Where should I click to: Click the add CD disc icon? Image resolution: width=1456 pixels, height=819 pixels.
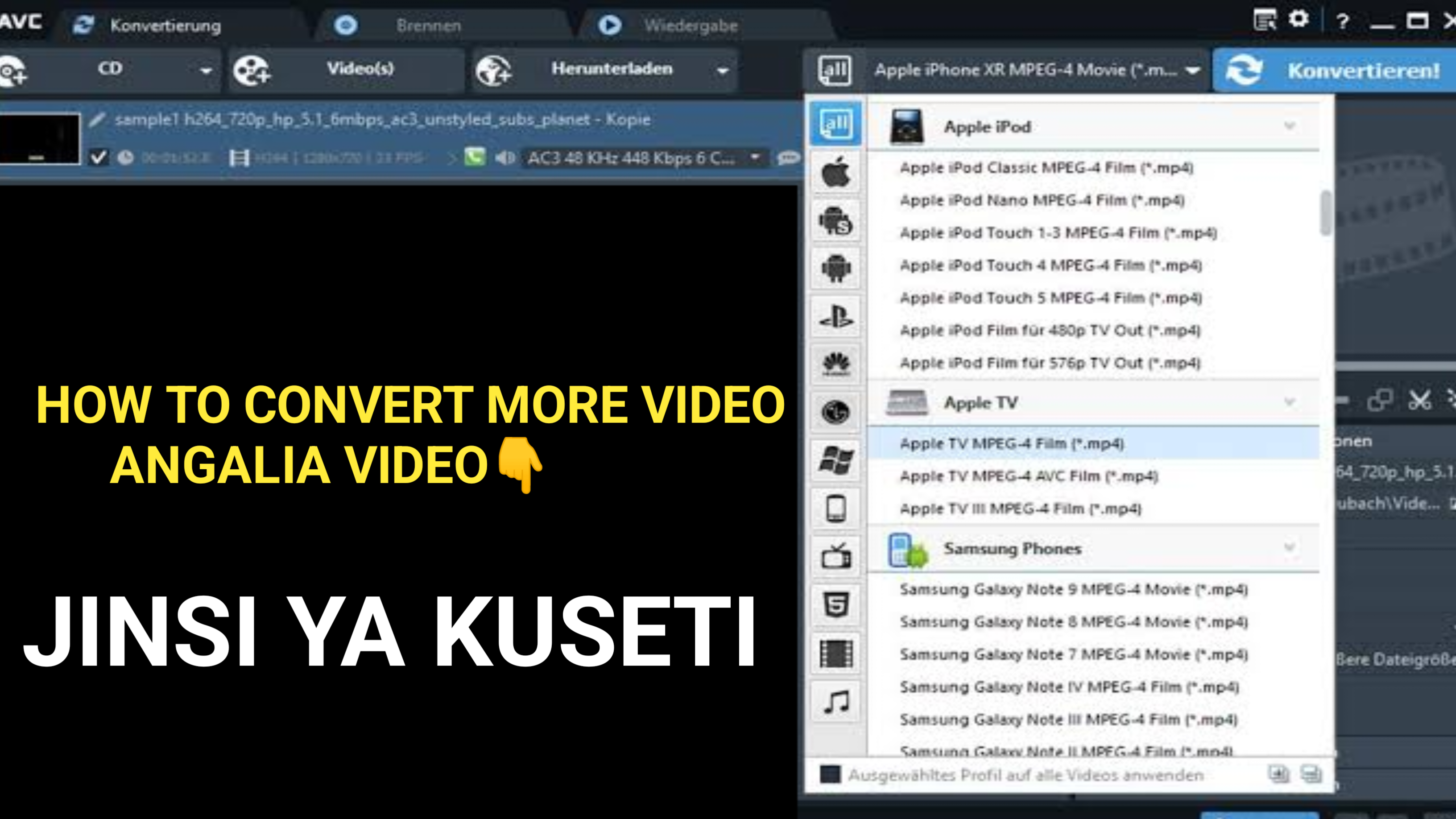(x=12, y=71)
